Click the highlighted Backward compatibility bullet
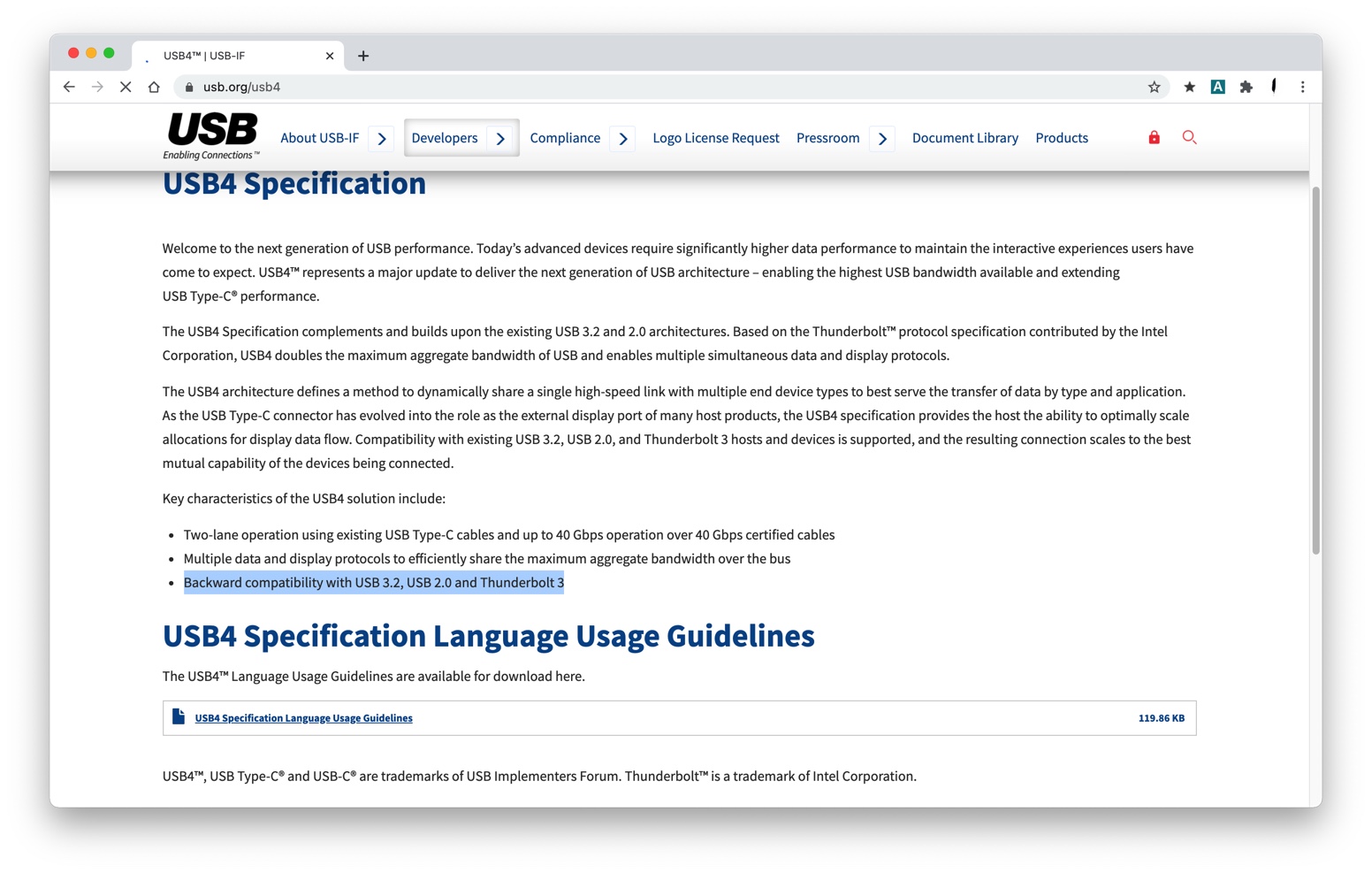Image resolution: width=1372 pixels, height=873 pixels. coord(374,583)
